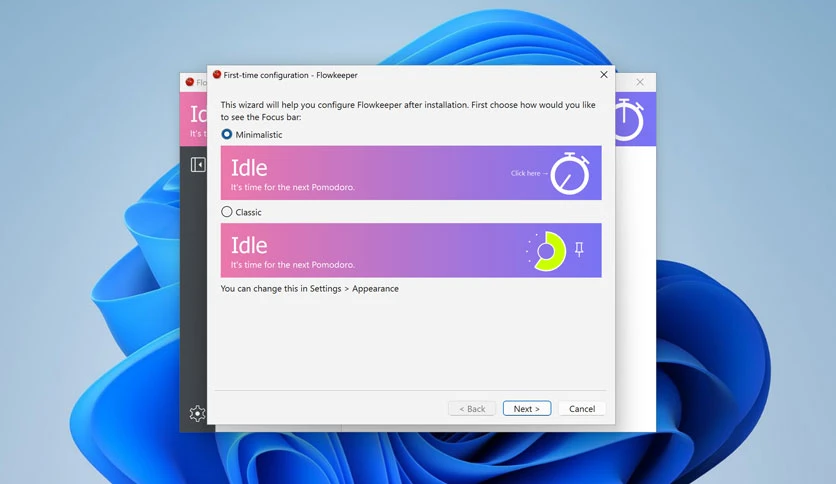Click the tomato icon of background window title
Image resolution: width=836 pixels, height=484 pixels.
189,82
